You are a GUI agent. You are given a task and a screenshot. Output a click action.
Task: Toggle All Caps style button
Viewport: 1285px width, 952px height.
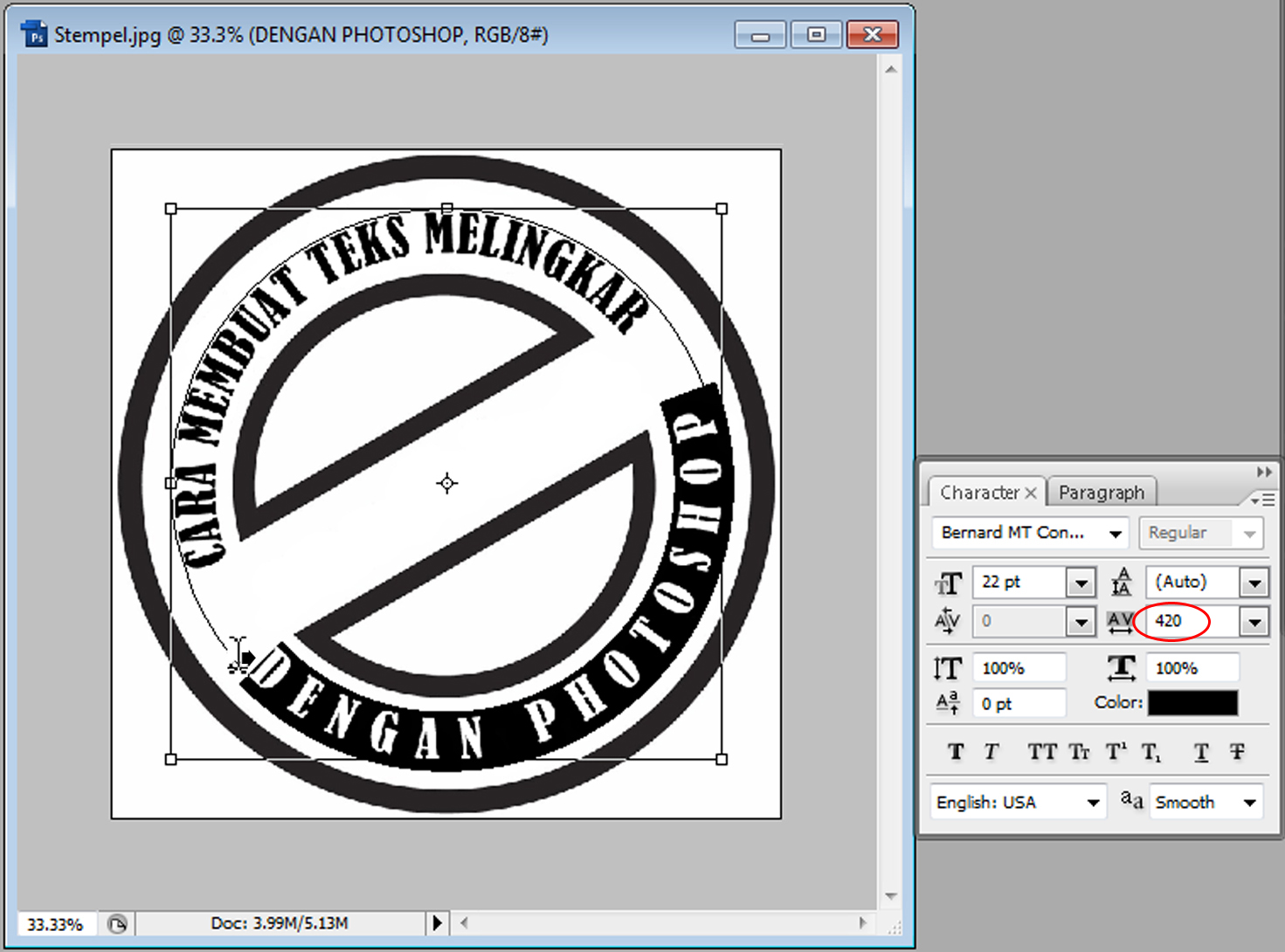pos(1041,752)
